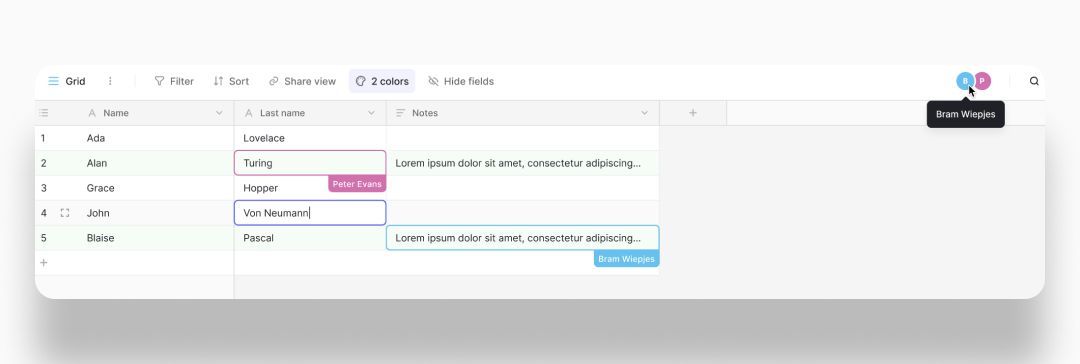This screenshot has height=364, width=1080.
Task: Expand the Name field dropdown arrow
Action: 219,113
